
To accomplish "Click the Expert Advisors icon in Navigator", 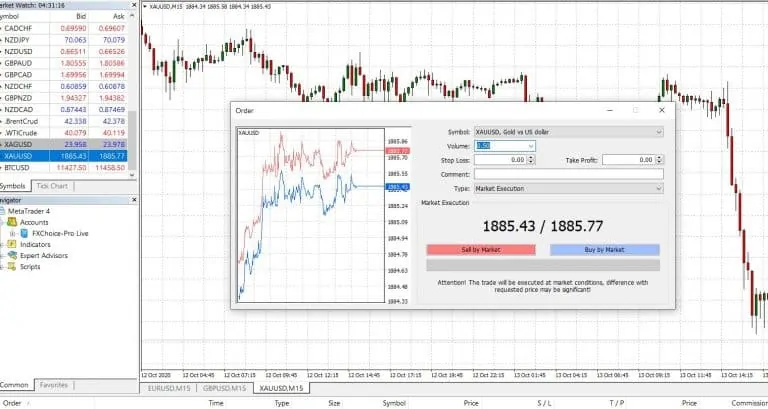I will [x=12, y=256].
